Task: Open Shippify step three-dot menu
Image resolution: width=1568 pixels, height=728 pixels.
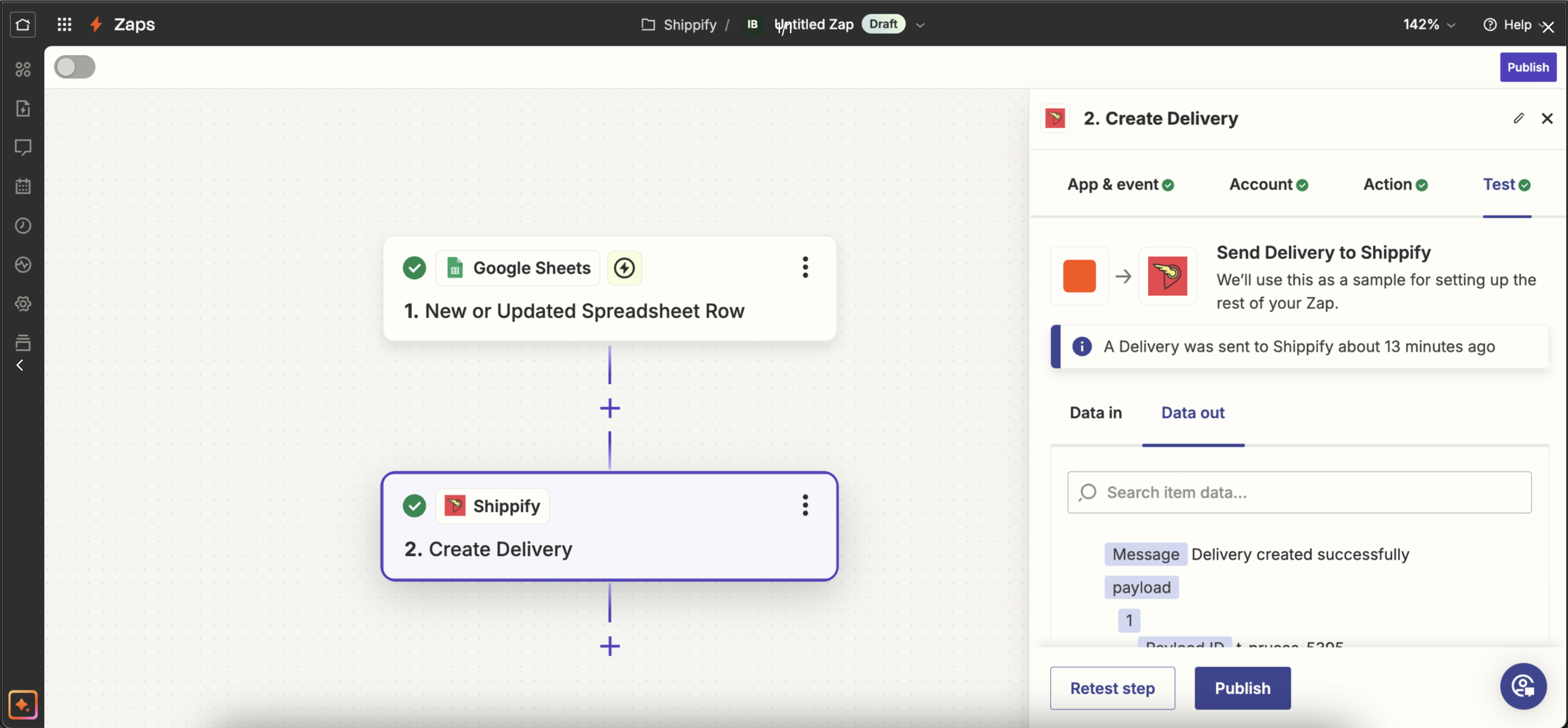Action: point(805,505)
